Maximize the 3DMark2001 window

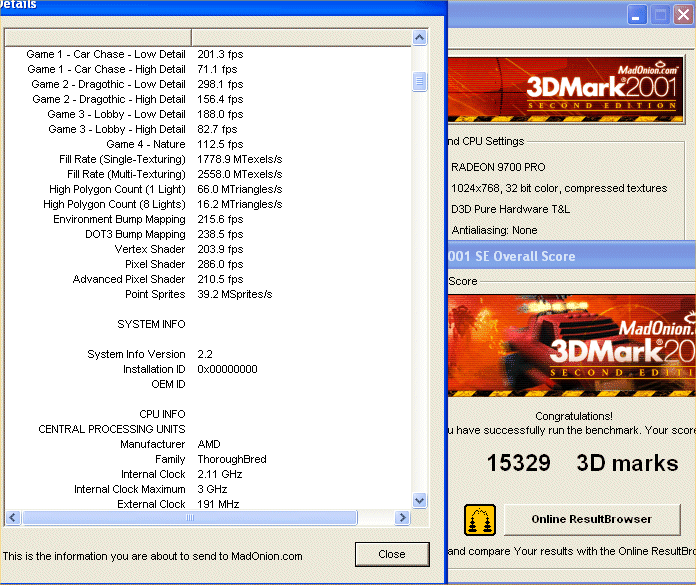(660, 15)
